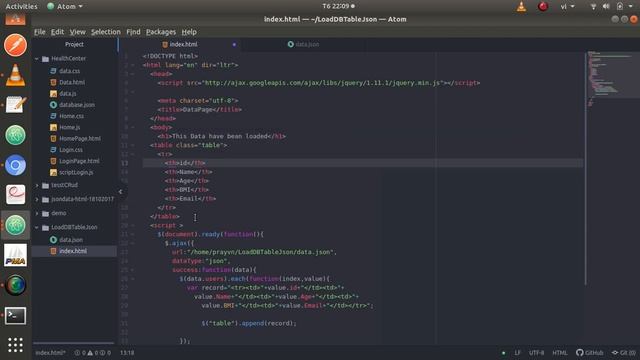Open the File menu

pos(40,32)
